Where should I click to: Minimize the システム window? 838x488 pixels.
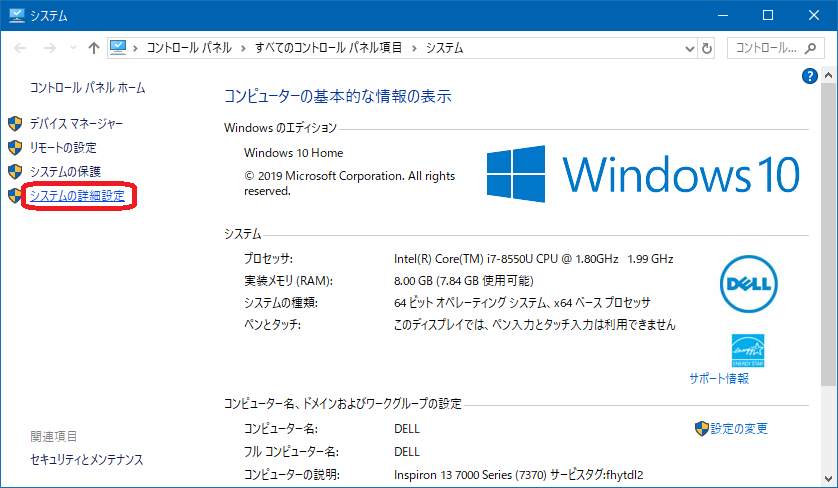click(723, 16)
